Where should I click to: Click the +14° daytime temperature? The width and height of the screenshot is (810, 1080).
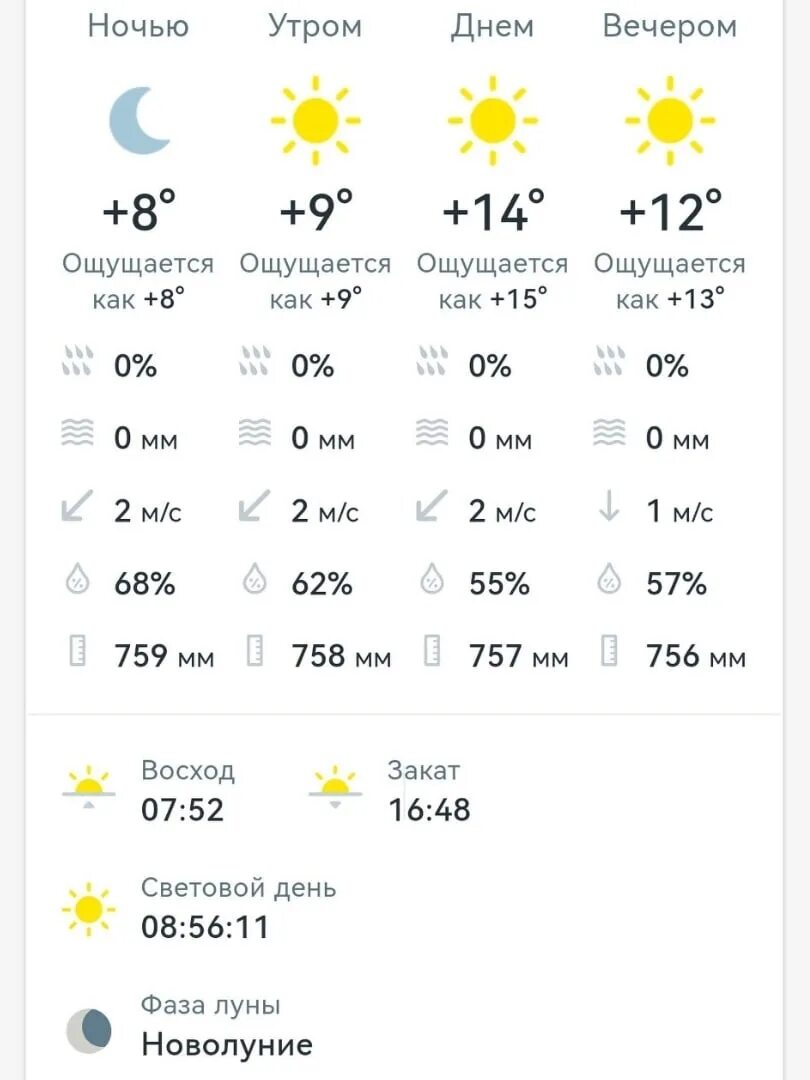click(x=493, y=210)
